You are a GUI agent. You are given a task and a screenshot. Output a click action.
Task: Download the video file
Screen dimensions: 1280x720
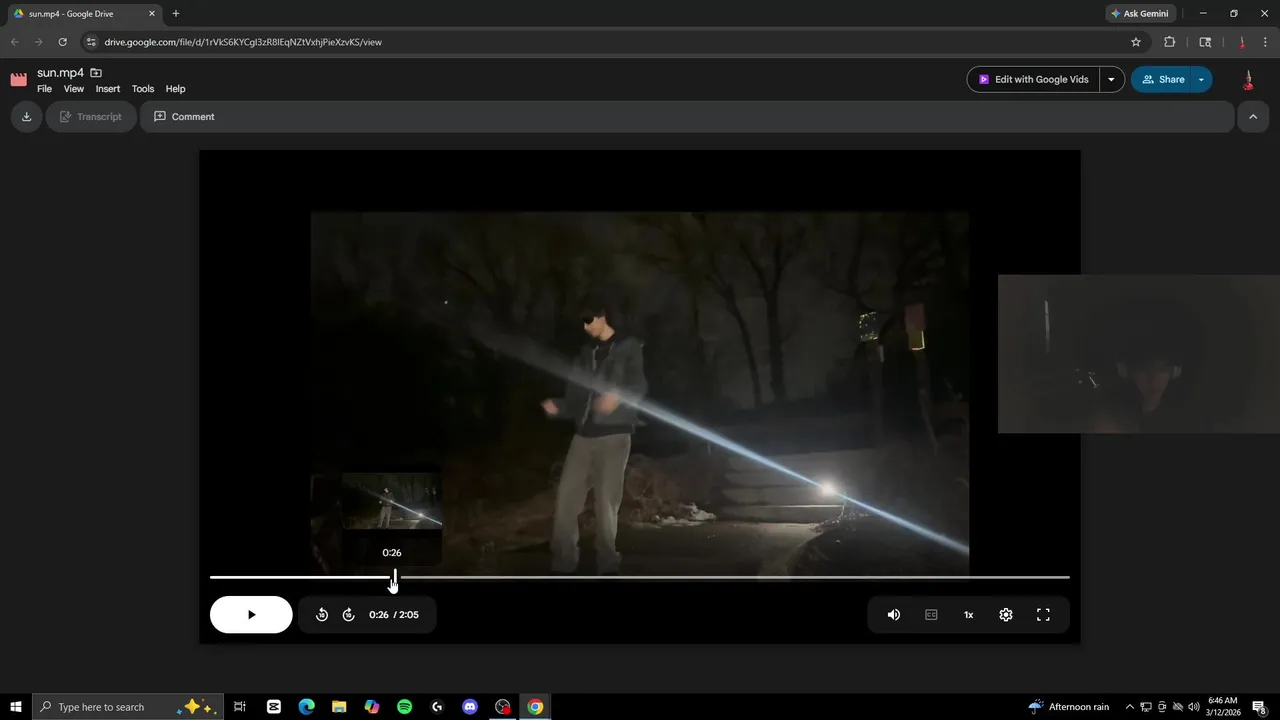click(26, 117)
